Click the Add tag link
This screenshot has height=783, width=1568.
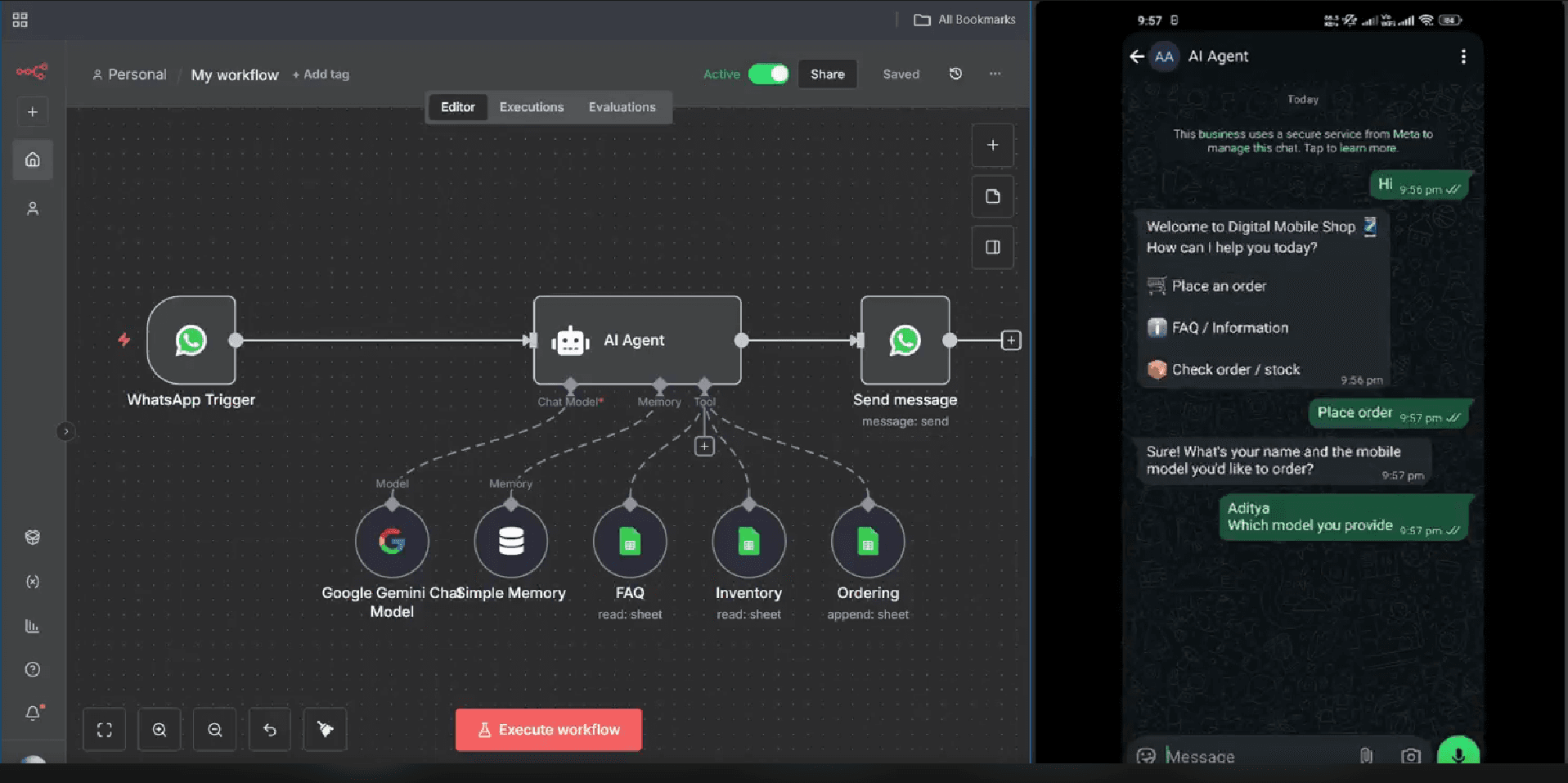coord(321,74)
